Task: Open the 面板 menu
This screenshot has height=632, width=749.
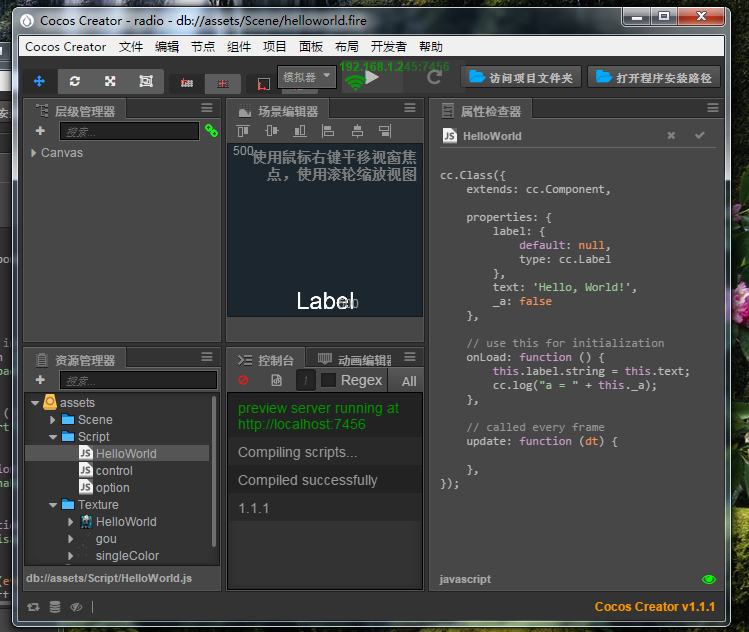Action: click(x=311, y=47)
